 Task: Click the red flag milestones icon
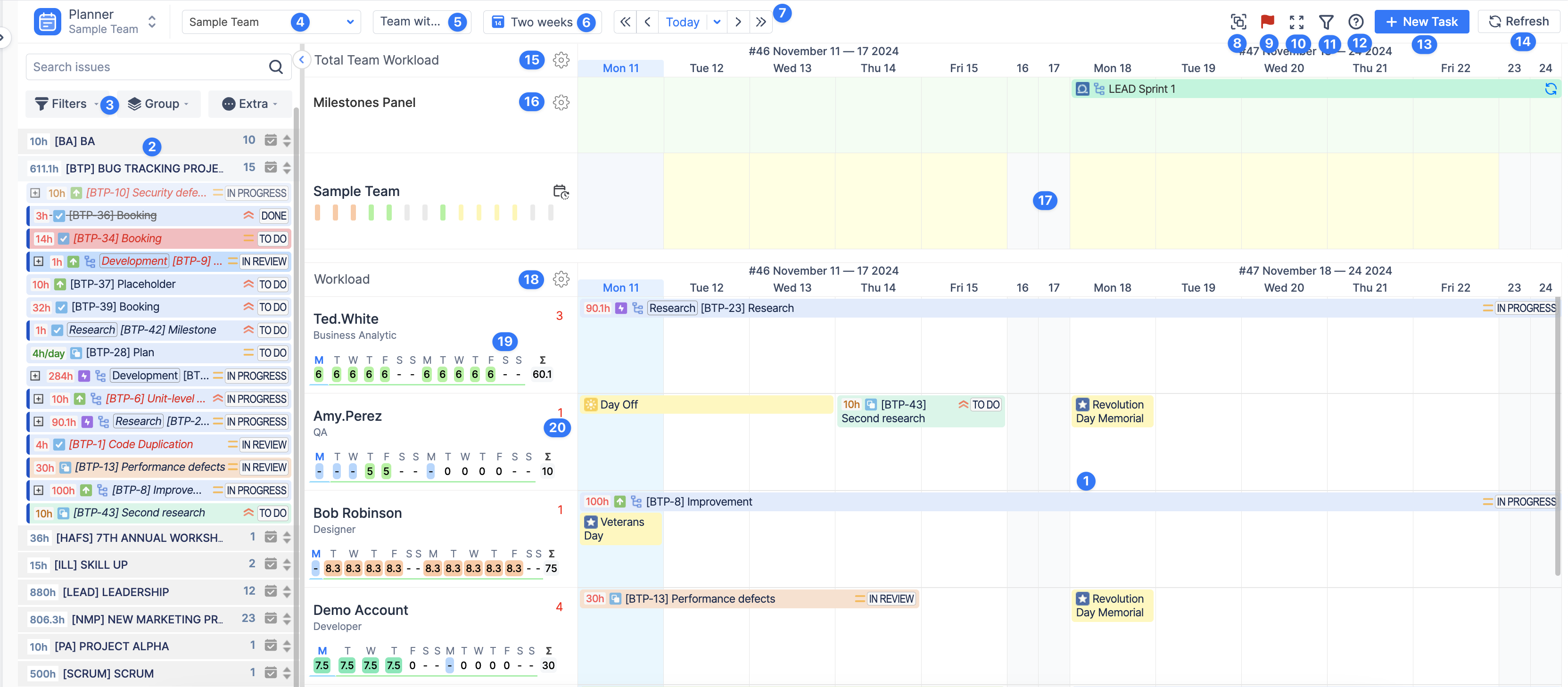[x=1267, y=22]
